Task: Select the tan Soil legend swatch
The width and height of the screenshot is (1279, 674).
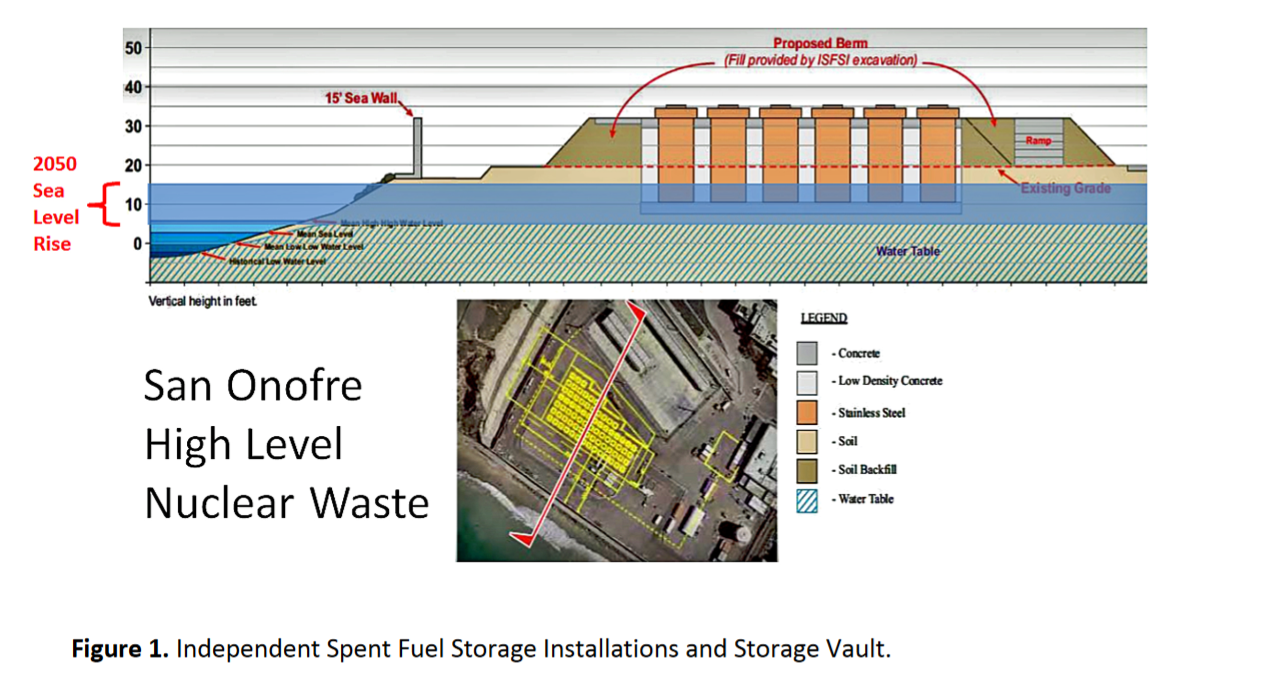Action: (x=807, y=440)
